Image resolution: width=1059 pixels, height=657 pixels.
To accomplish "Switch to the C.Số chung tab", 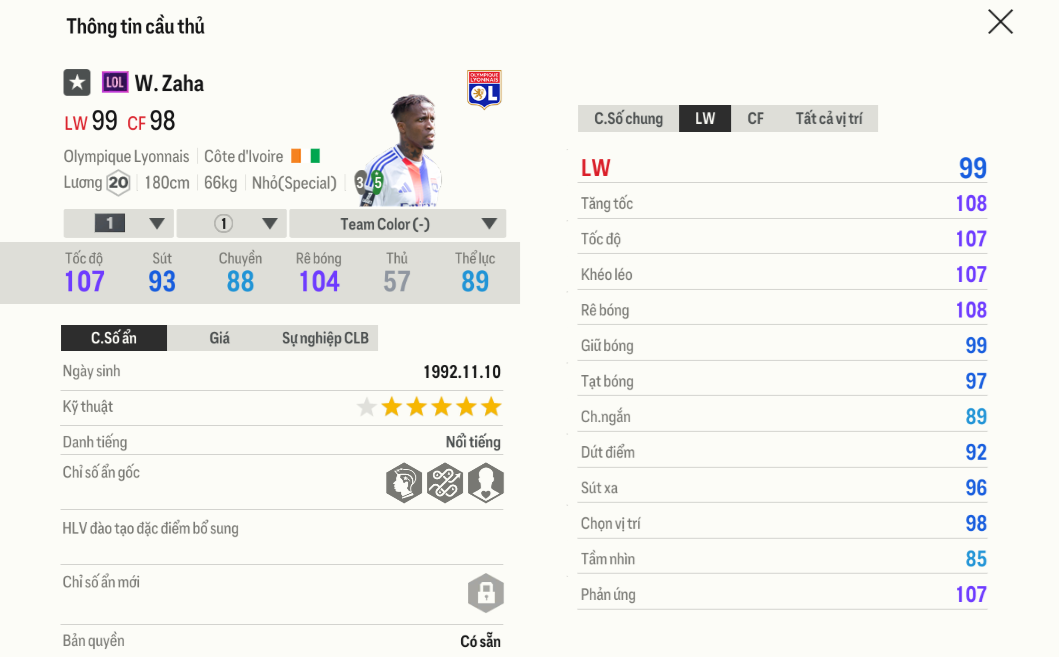I will 628,118.
